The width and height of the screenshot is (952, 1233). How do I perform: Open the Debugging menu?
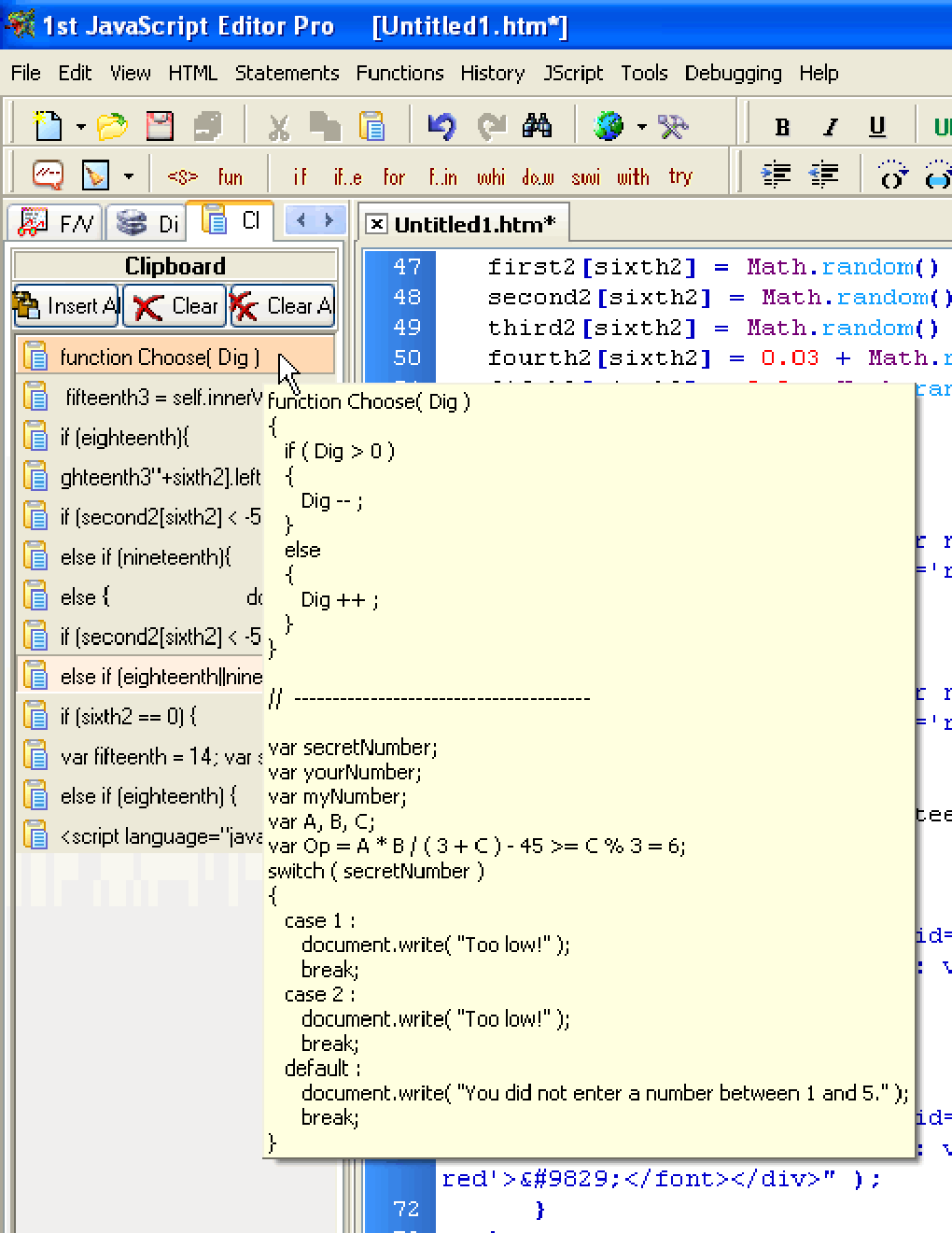(x=733, y=73)
